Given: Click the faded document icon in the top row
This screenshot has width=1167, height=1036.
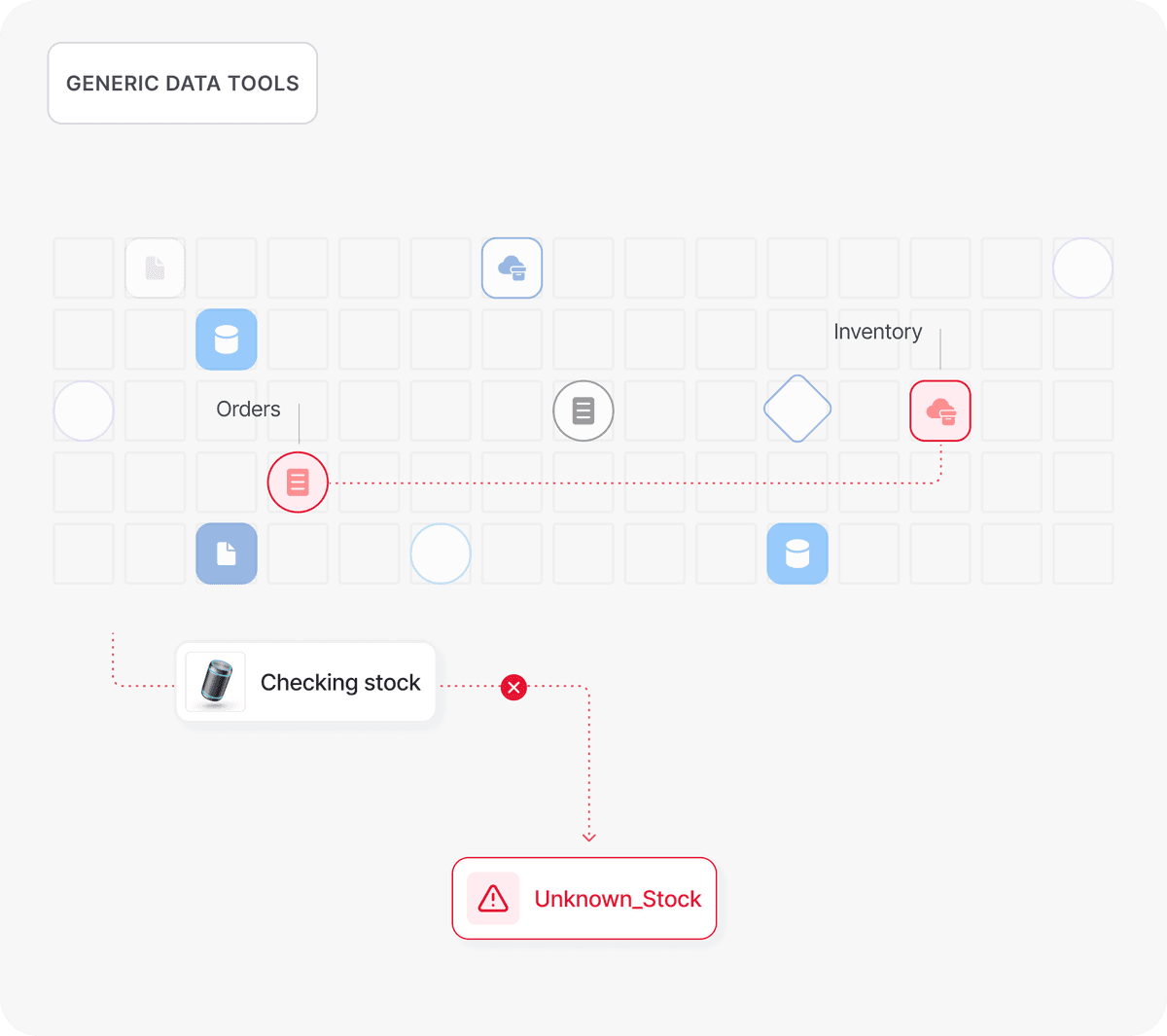Looking at the screenshot, I should point(156,268).
